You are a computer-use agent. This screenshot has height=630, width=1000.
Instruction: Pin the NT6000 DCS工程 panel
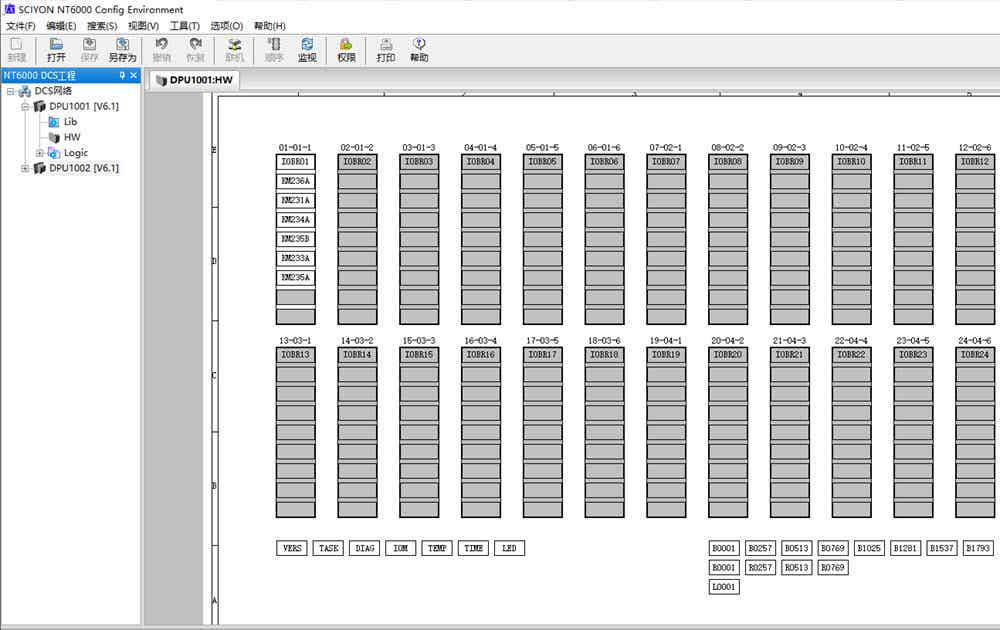tap(122, 75)
